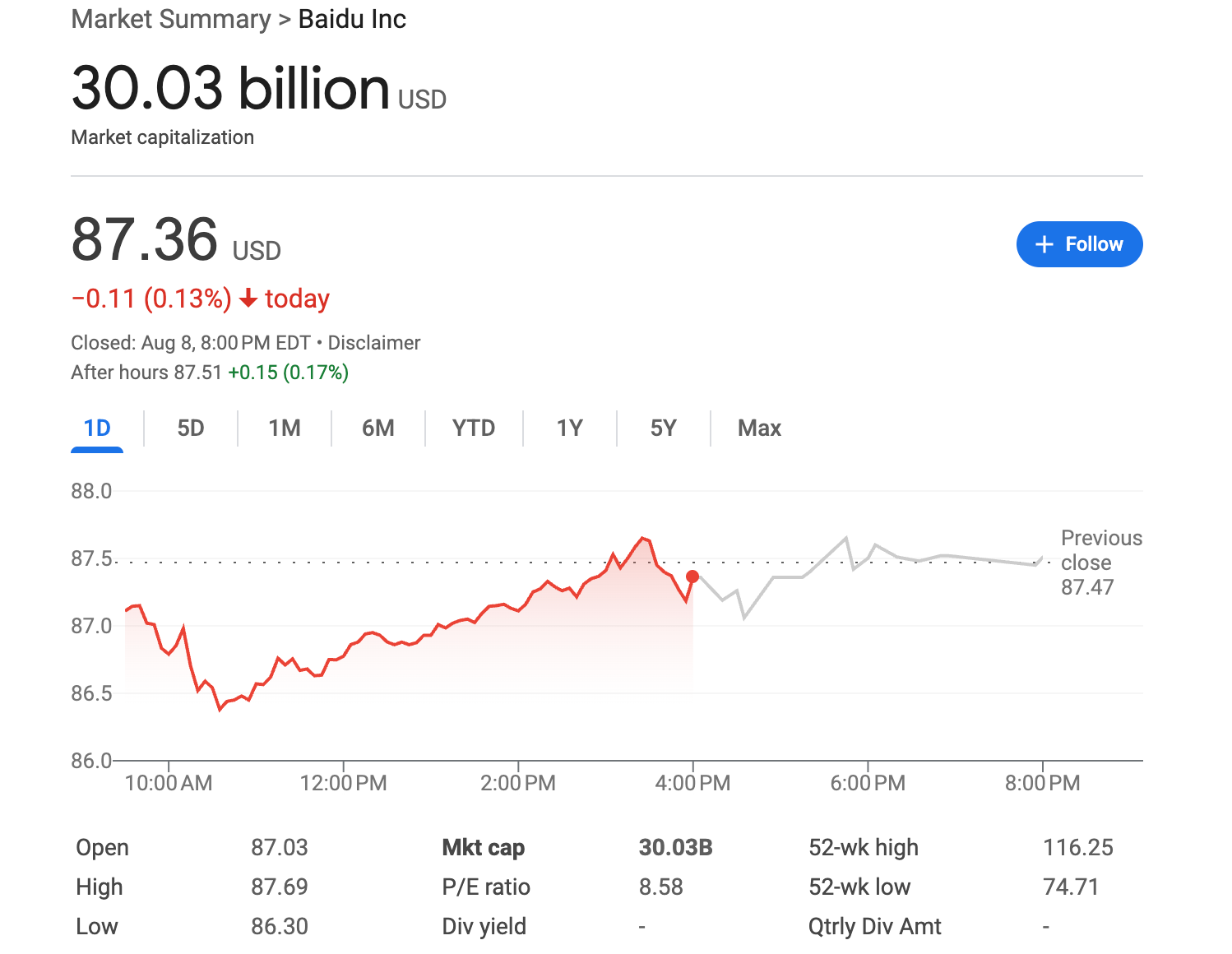Open the Disclaimer link
The height and width of the screenshot is (954, 1232).
[x=374, y=343]
